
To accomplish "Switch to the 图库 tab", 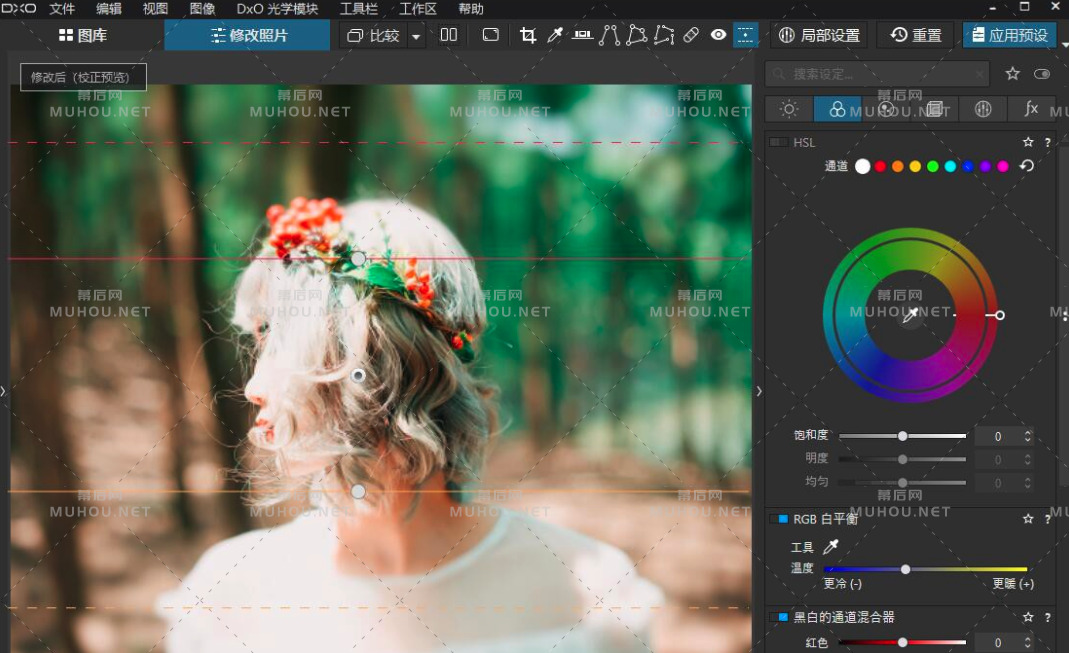I will pos(82,35).
